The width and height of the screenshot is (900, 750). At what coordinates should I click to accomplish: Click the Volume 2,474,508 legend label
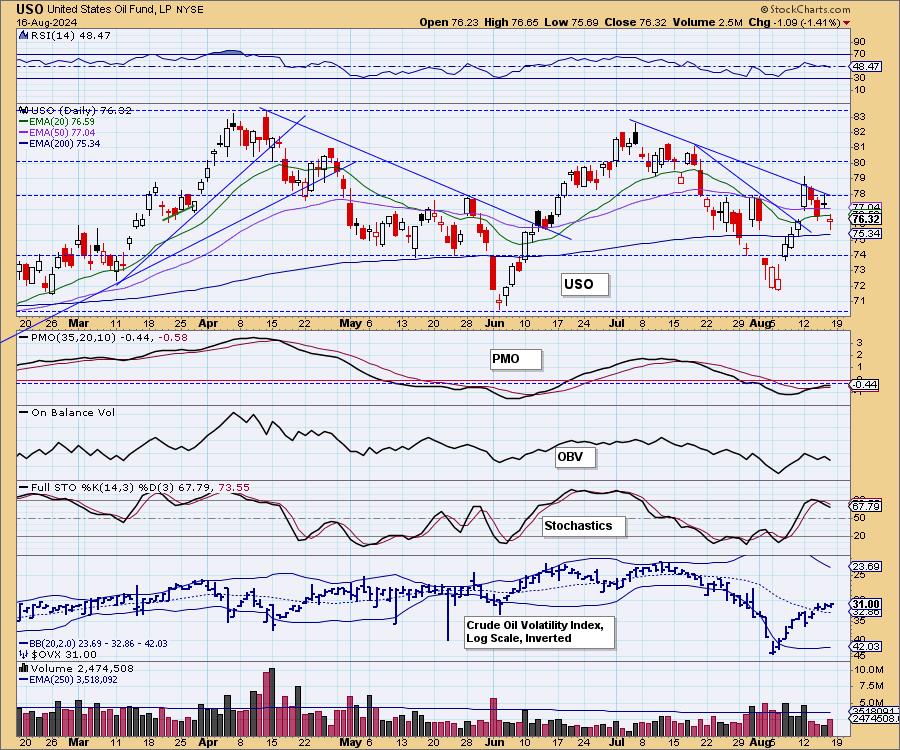pos(76,669)
